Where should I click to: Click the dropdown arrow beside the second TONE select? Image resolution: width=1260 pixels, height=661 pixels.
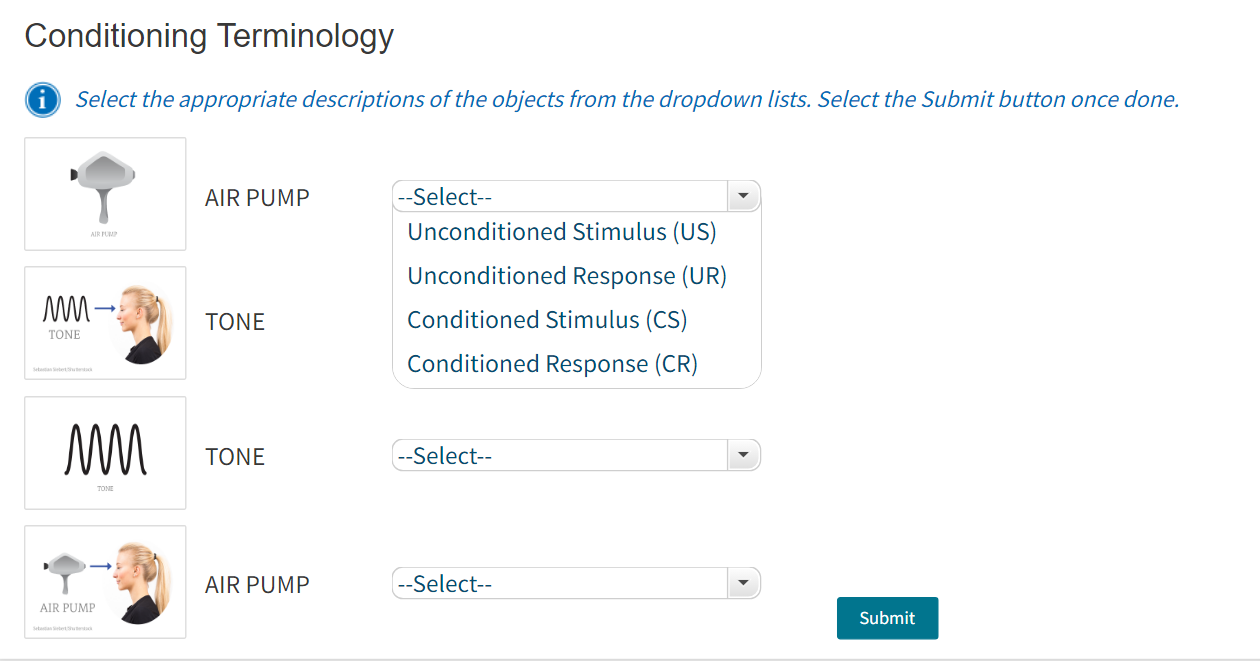pyautogui.click(x=743, y=454)
